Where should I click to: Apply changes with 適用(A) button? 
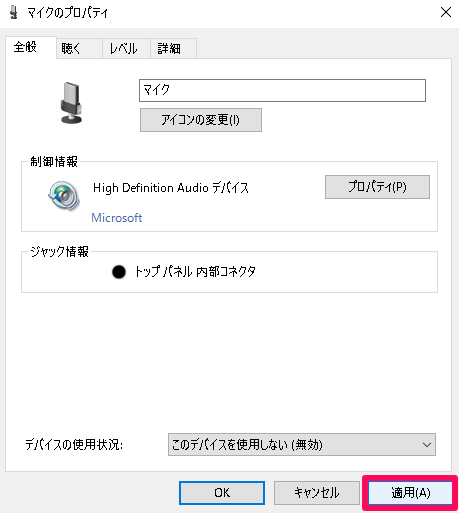click(410, 493)
